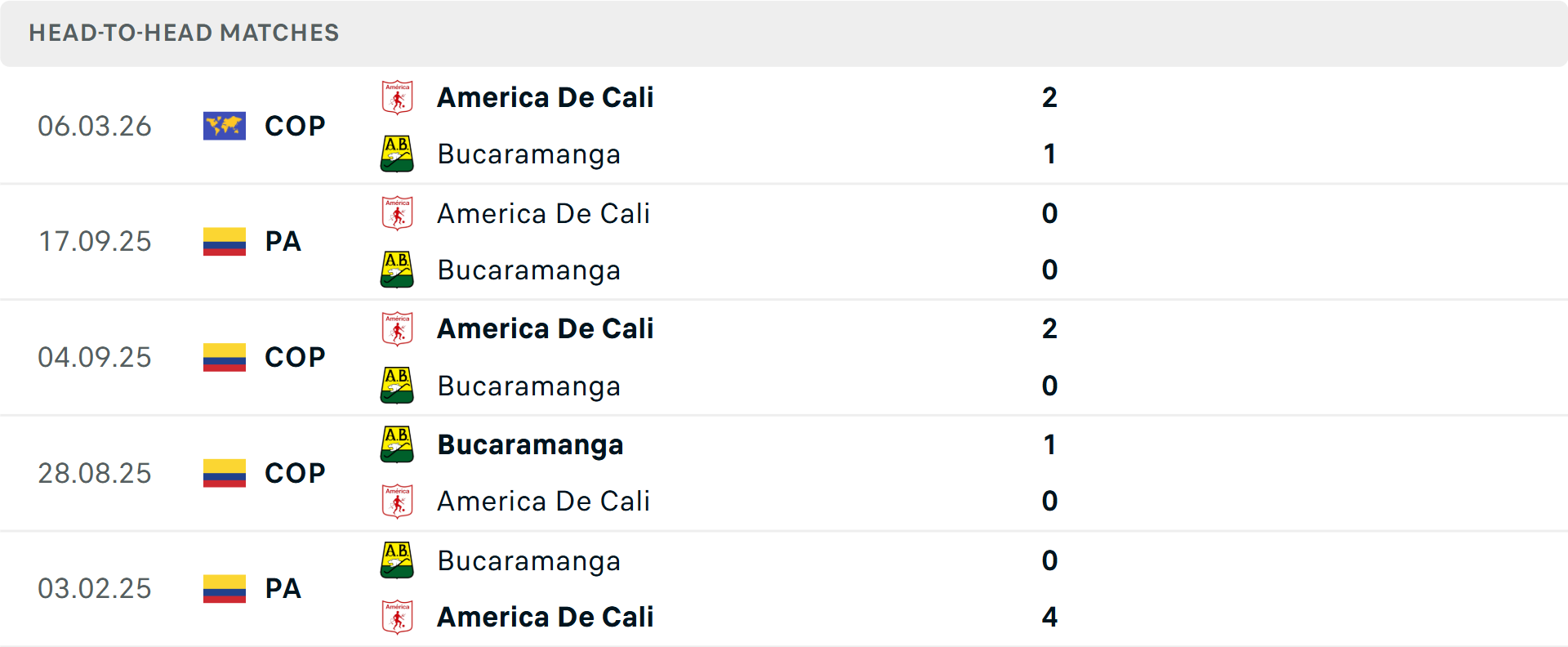
Task: Select the Colombia flag beside the 04.09.25 COP label
Action: 224,357
